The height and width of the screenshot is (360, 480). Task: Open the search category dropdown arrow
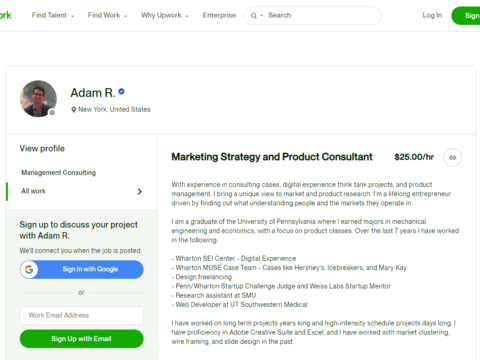coord(262,16)
